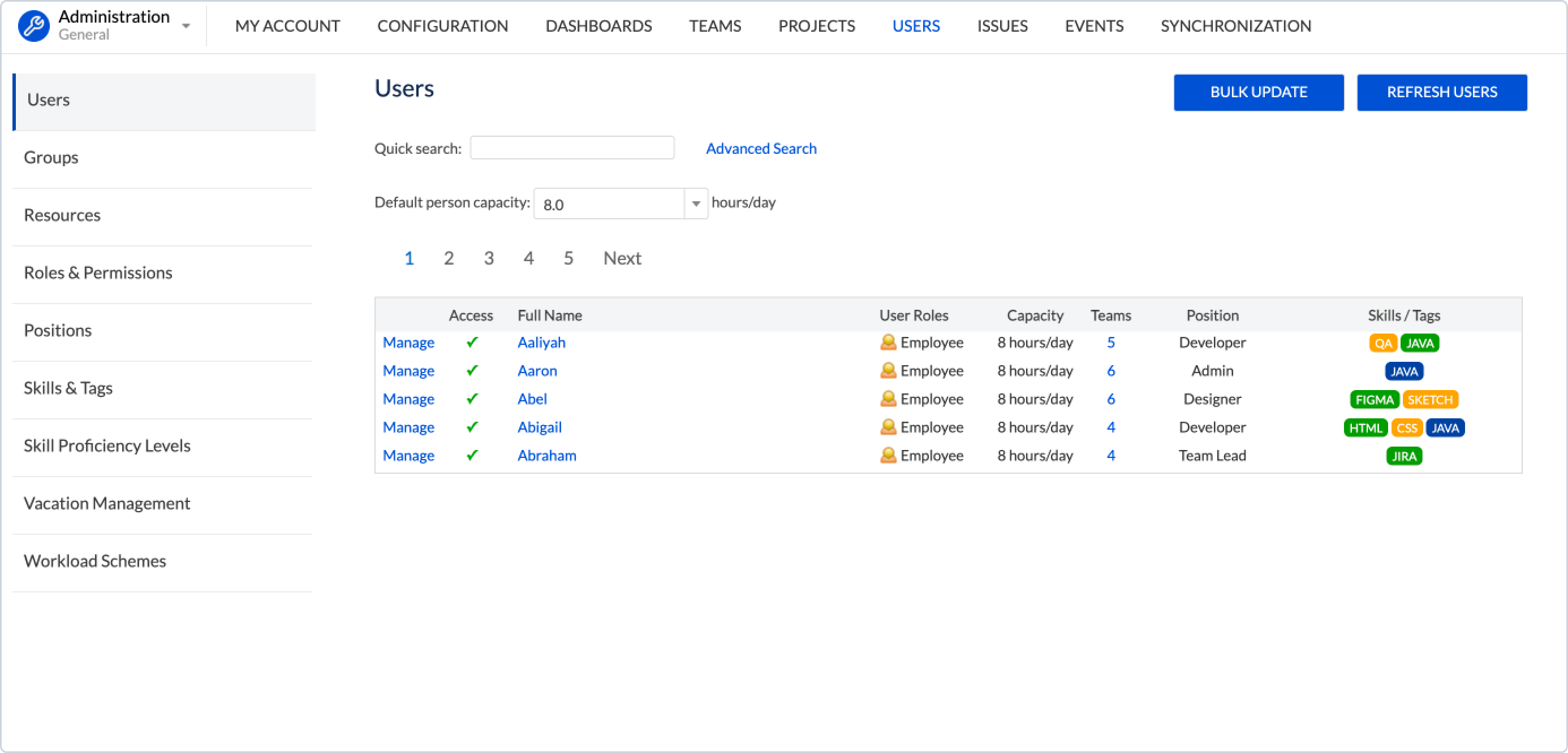Click Aaliyah's Employee role user icon
Viewport: 1568px width, 753px height.
tap(888, 343)
